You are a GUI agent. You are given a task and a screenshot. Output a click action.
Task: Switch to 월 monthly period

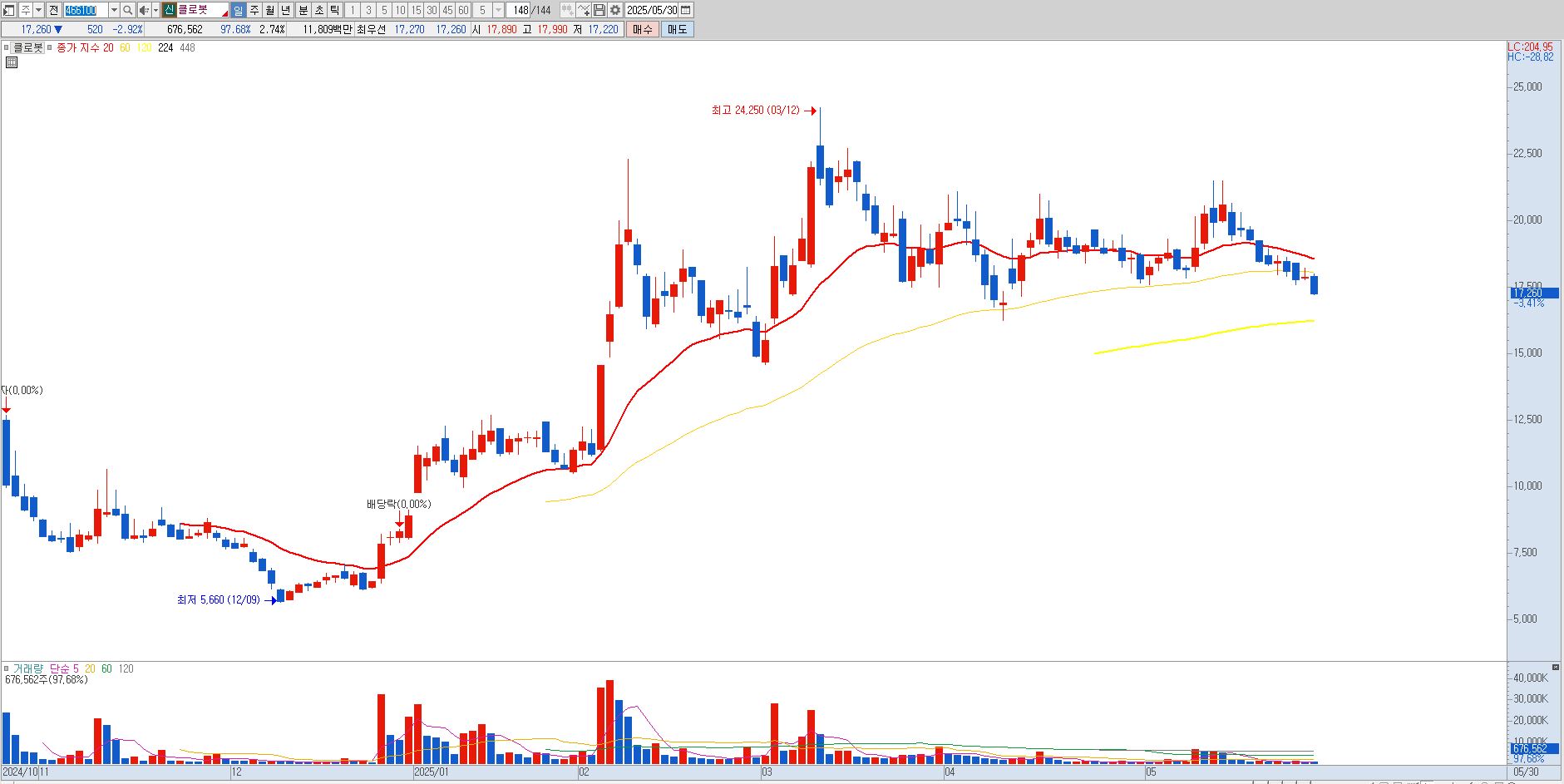(x=269, y=10)
